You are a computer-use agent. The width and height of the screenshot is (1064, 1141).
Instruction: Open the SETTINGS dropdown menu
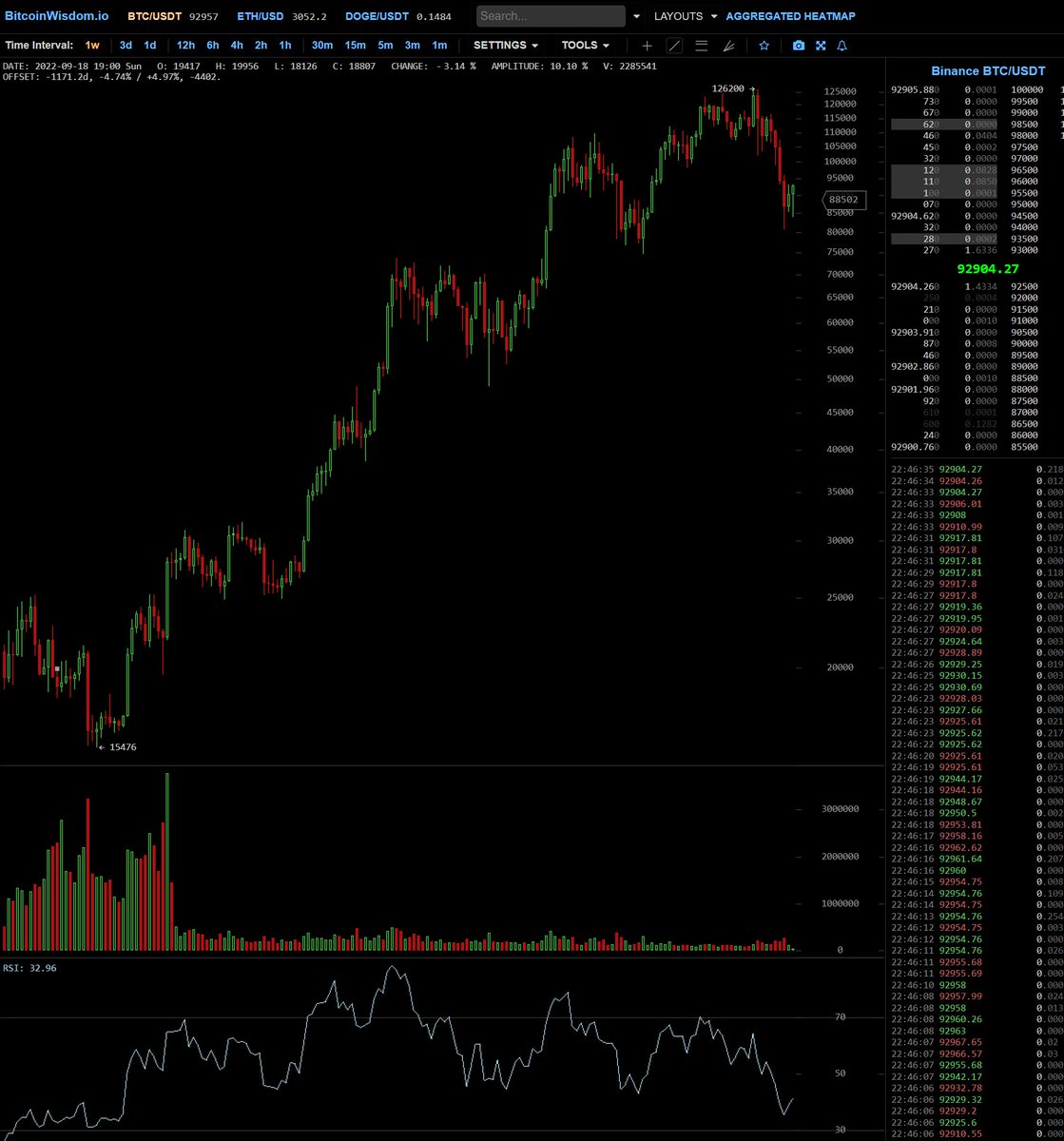coord(506,45)
